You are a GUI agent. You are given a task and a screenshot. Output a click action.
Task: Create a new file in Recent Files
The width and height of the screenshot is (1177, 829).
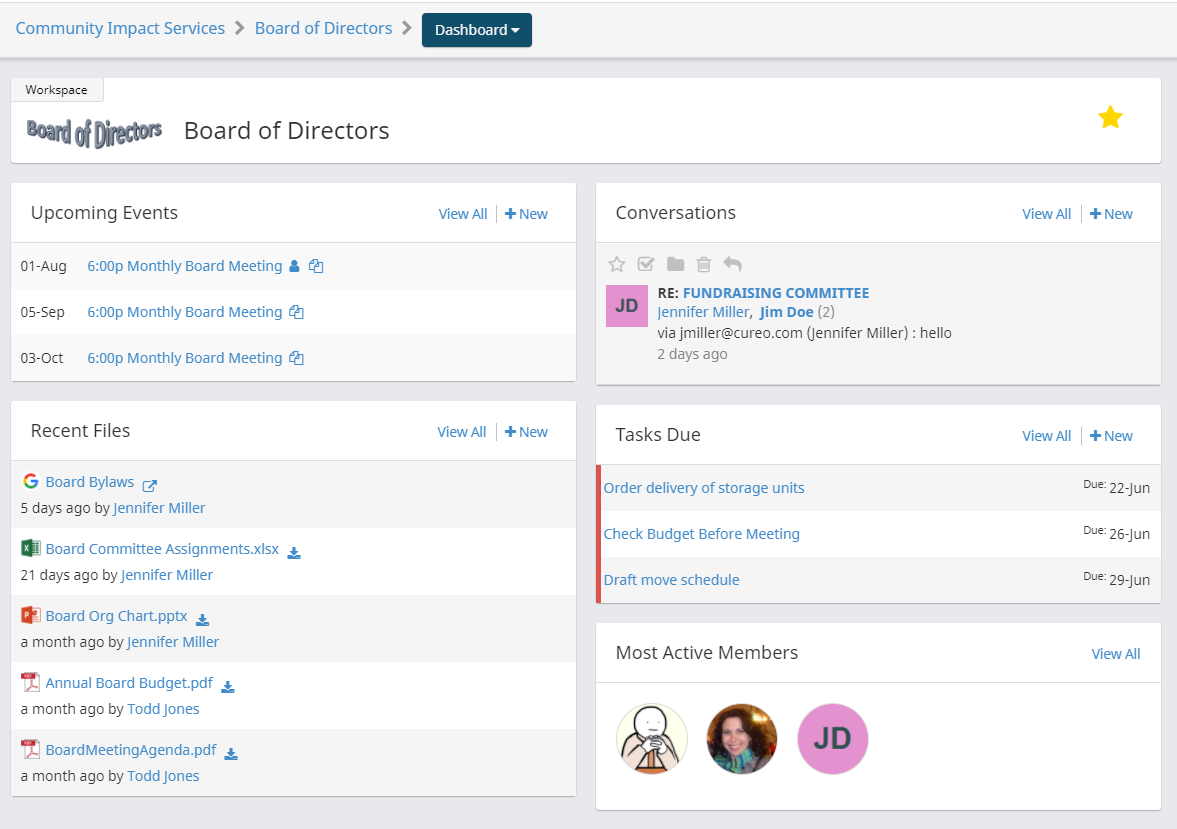pyautogui.click(x=526, y=432)
